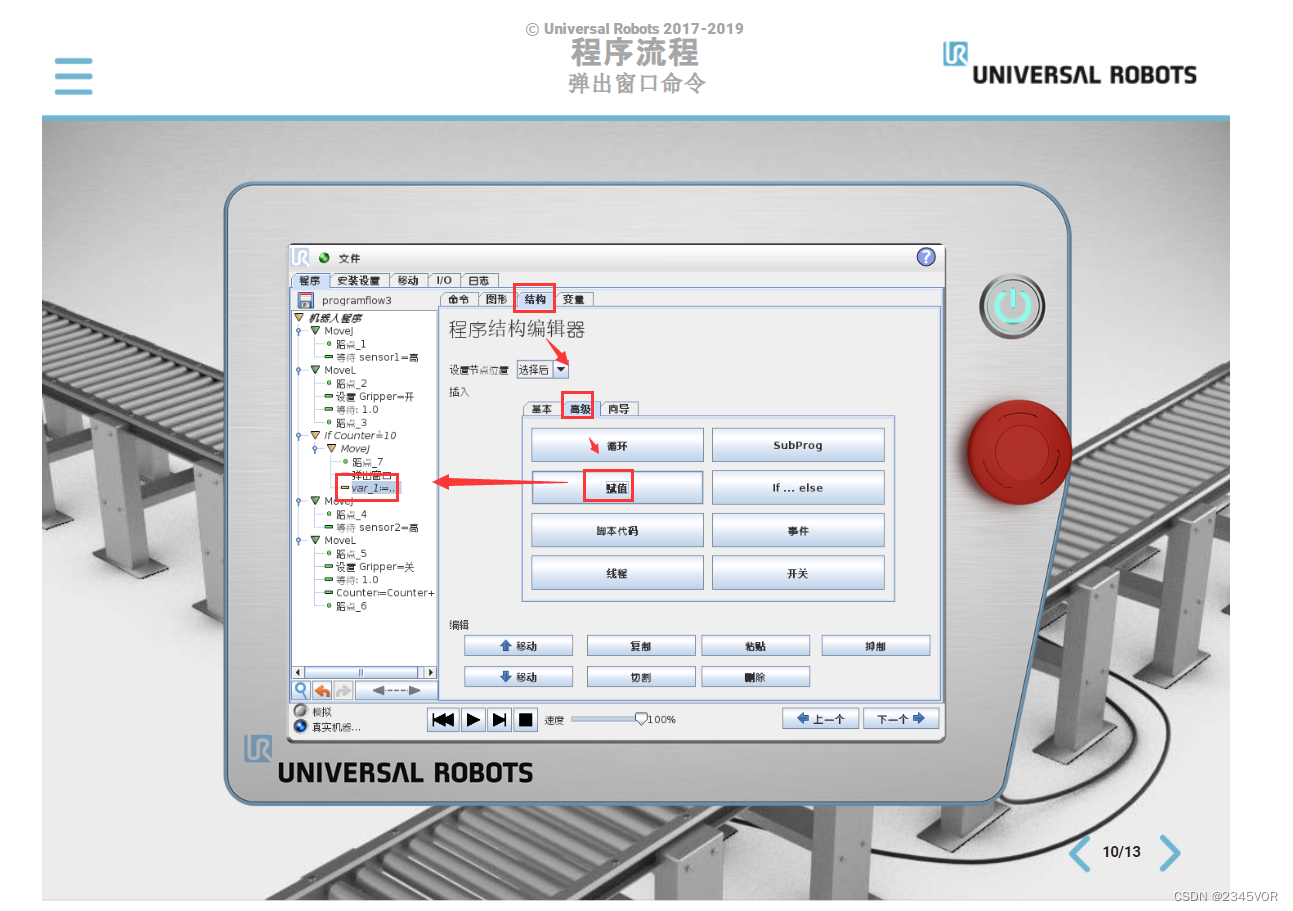Select the 真实机器 real robot radio option

click(x=301, y=727)
